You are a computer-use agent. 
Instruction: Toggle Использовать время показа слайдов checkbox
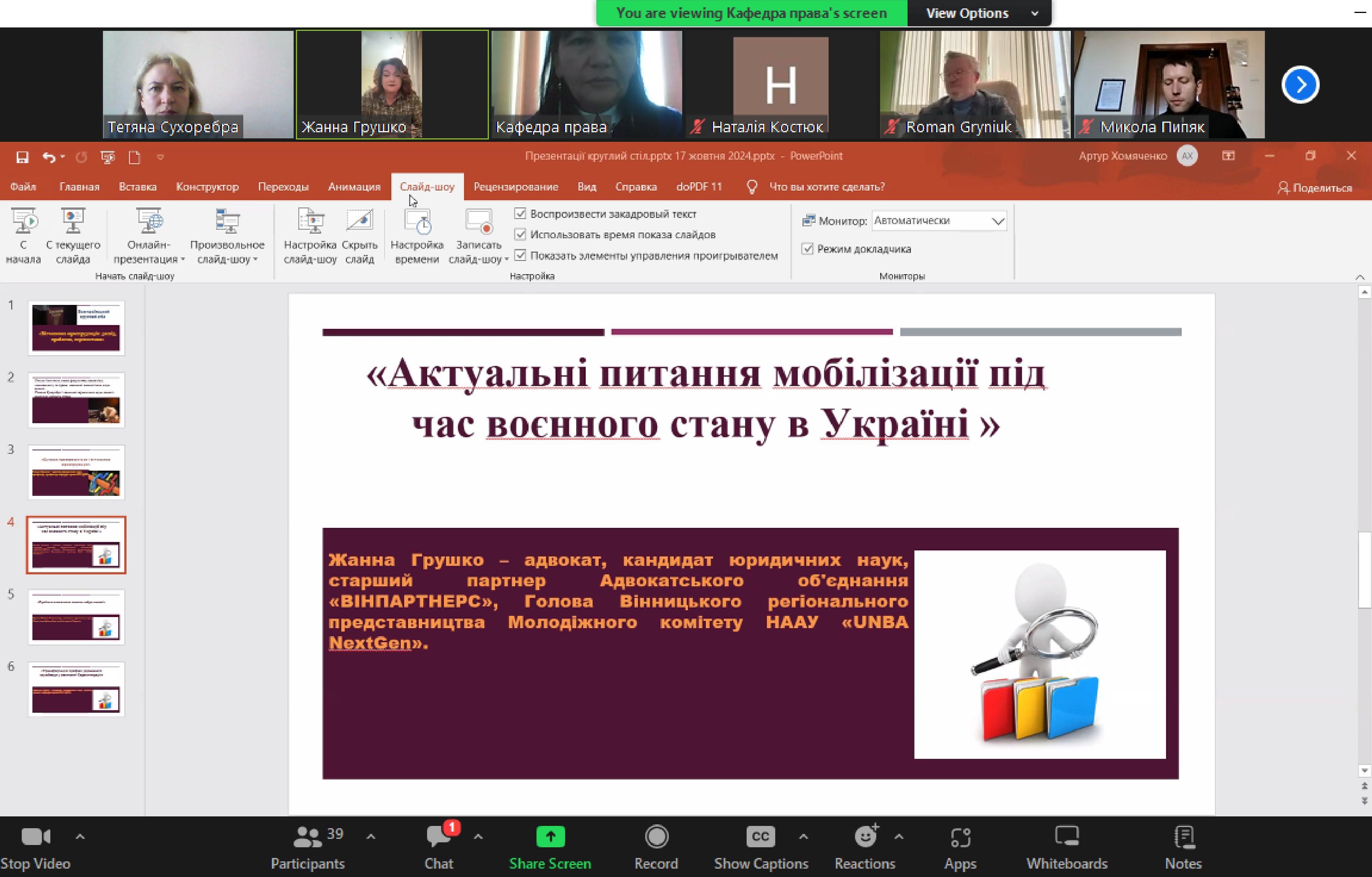point(520,234)
